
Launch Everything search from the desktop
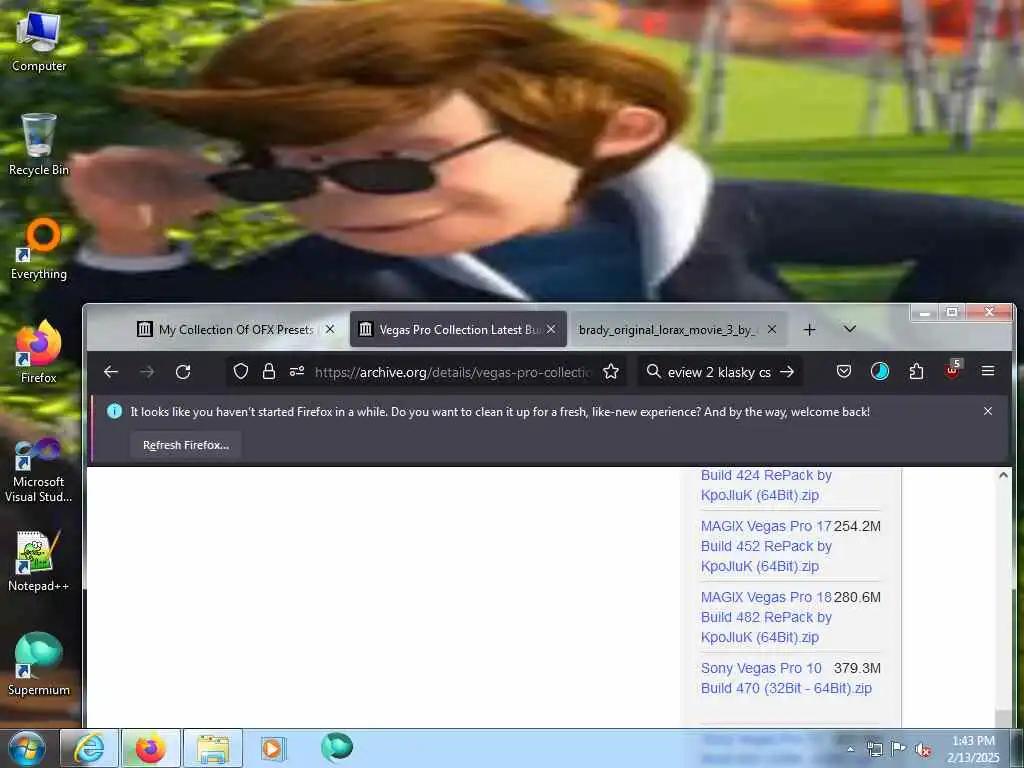pyautogui.click(x=39, y=249)
